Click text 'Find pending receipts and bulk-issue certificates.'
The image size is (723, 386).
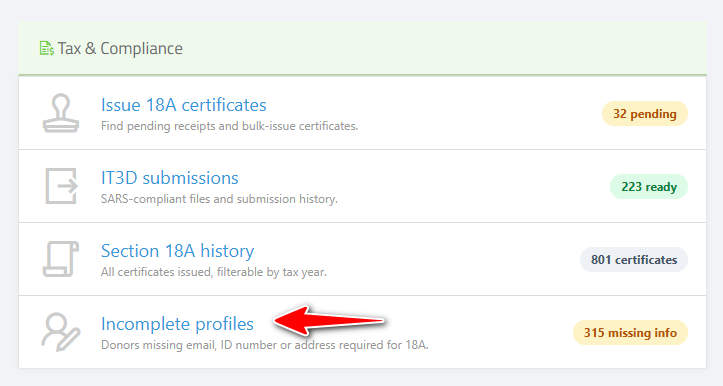pyautogui.click(x=229, y=126)
